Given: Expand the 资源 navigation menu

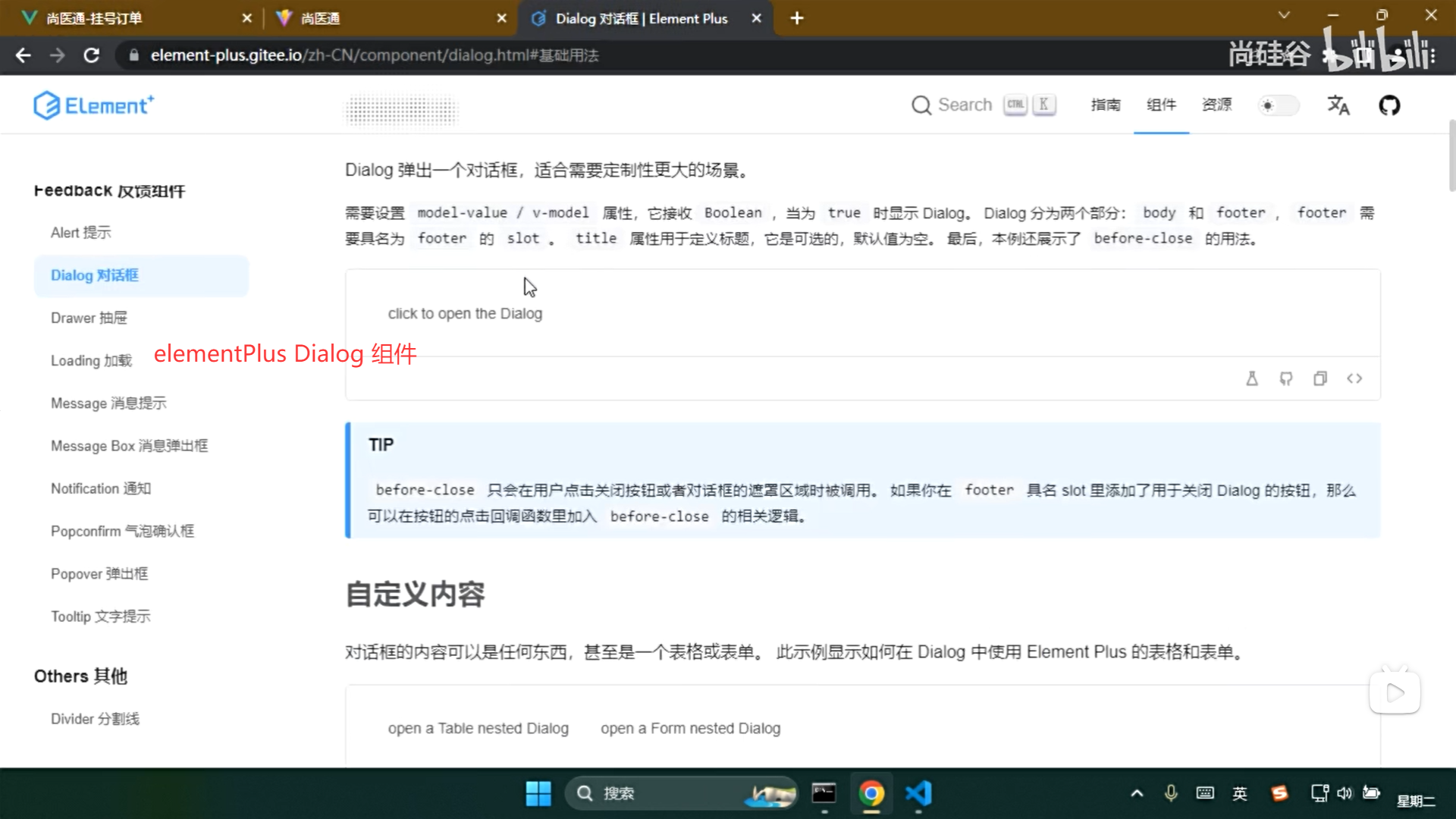Looking at the screenshot, I should (1216, 105).
